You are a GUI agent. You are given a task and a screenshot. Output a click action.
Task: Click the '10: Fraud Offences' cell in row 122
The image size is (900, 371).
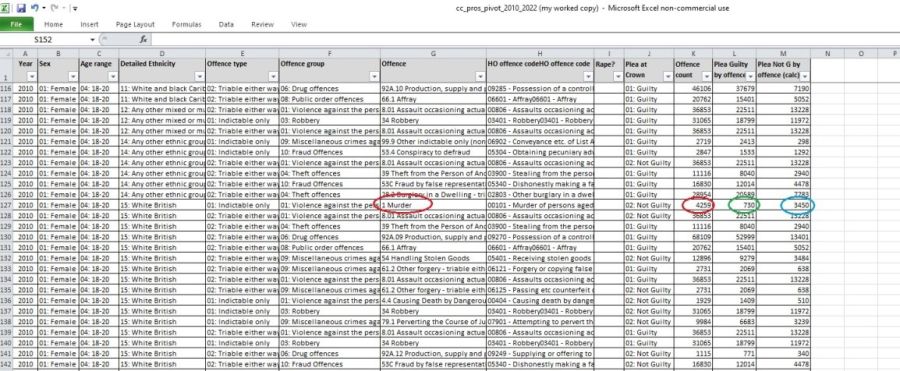(329, 152)
